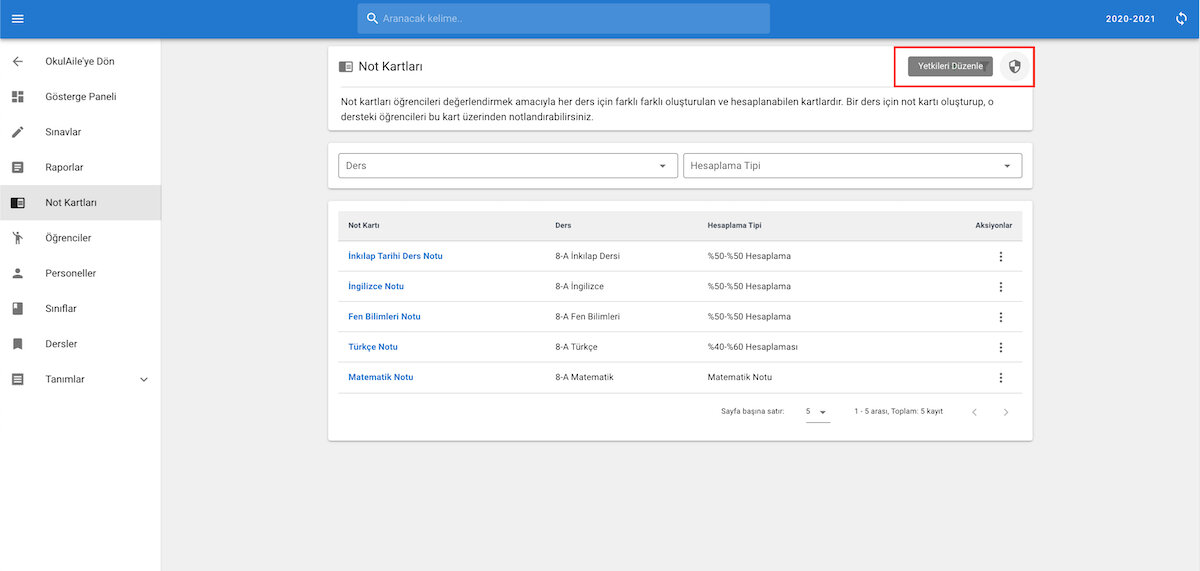The height and width of the screenshot is (571, 1200).
Task: Click the Matematik Notu calculation type cell
Action: click(739, 378)
